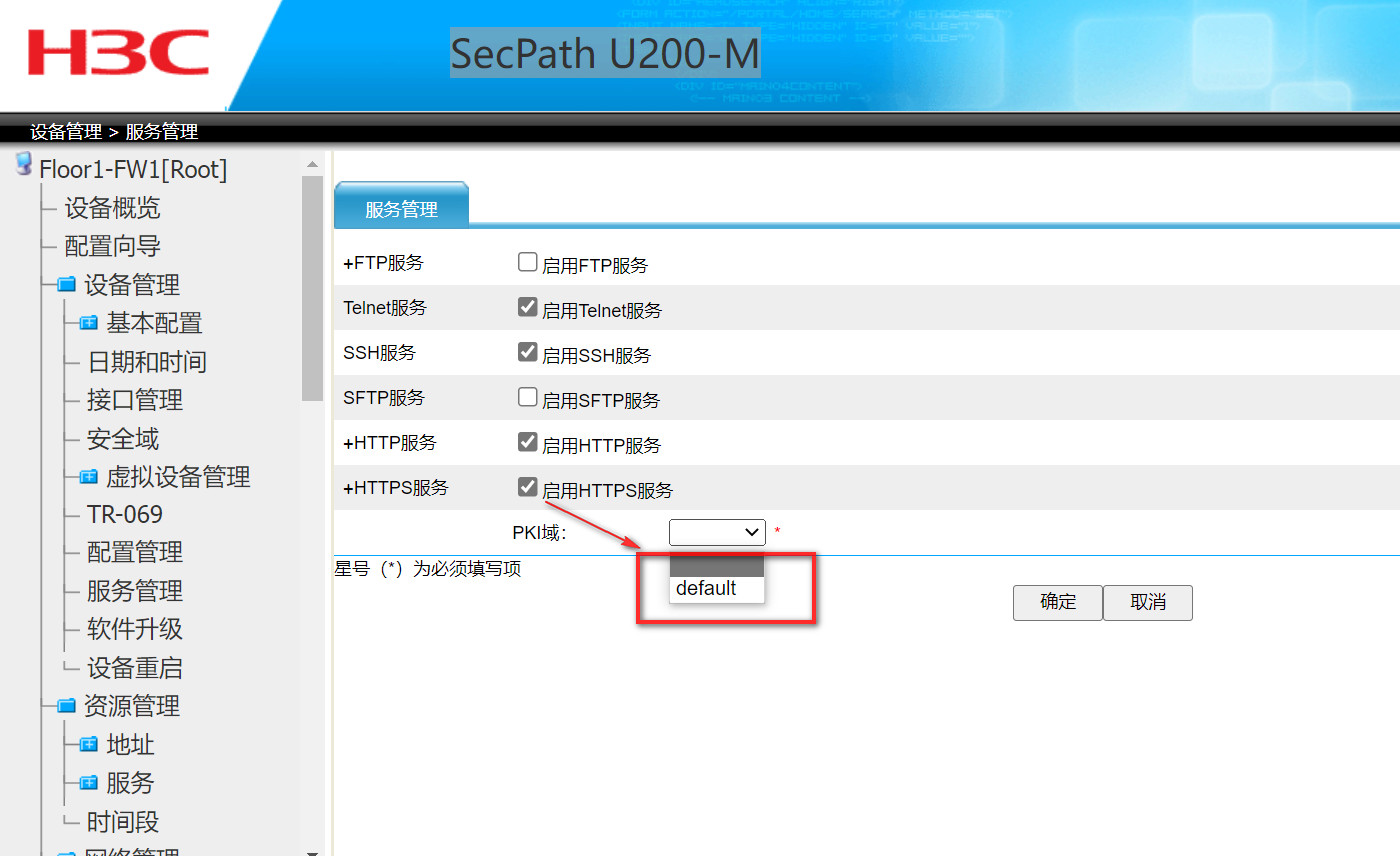Disable the 启用HTTP服务 checkbox

(528, 442)
